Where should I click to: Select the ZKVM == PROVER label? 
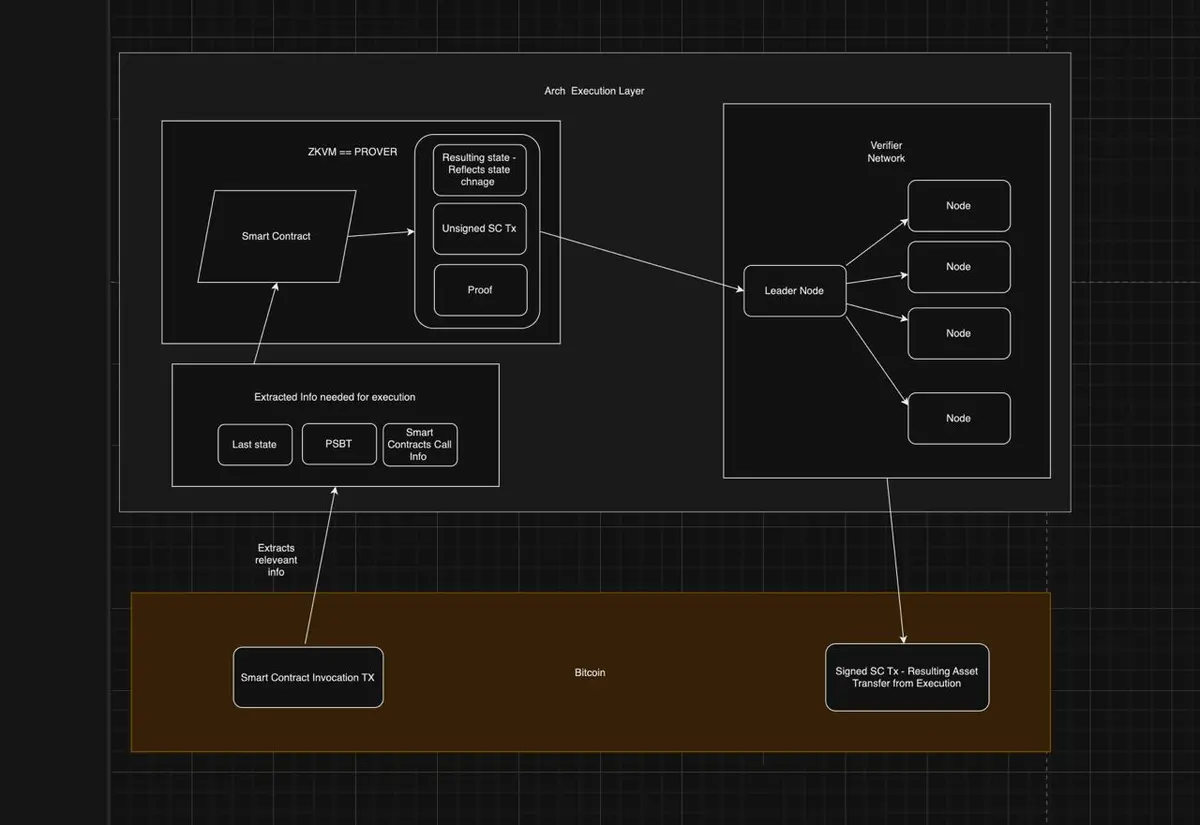(352, 152)
